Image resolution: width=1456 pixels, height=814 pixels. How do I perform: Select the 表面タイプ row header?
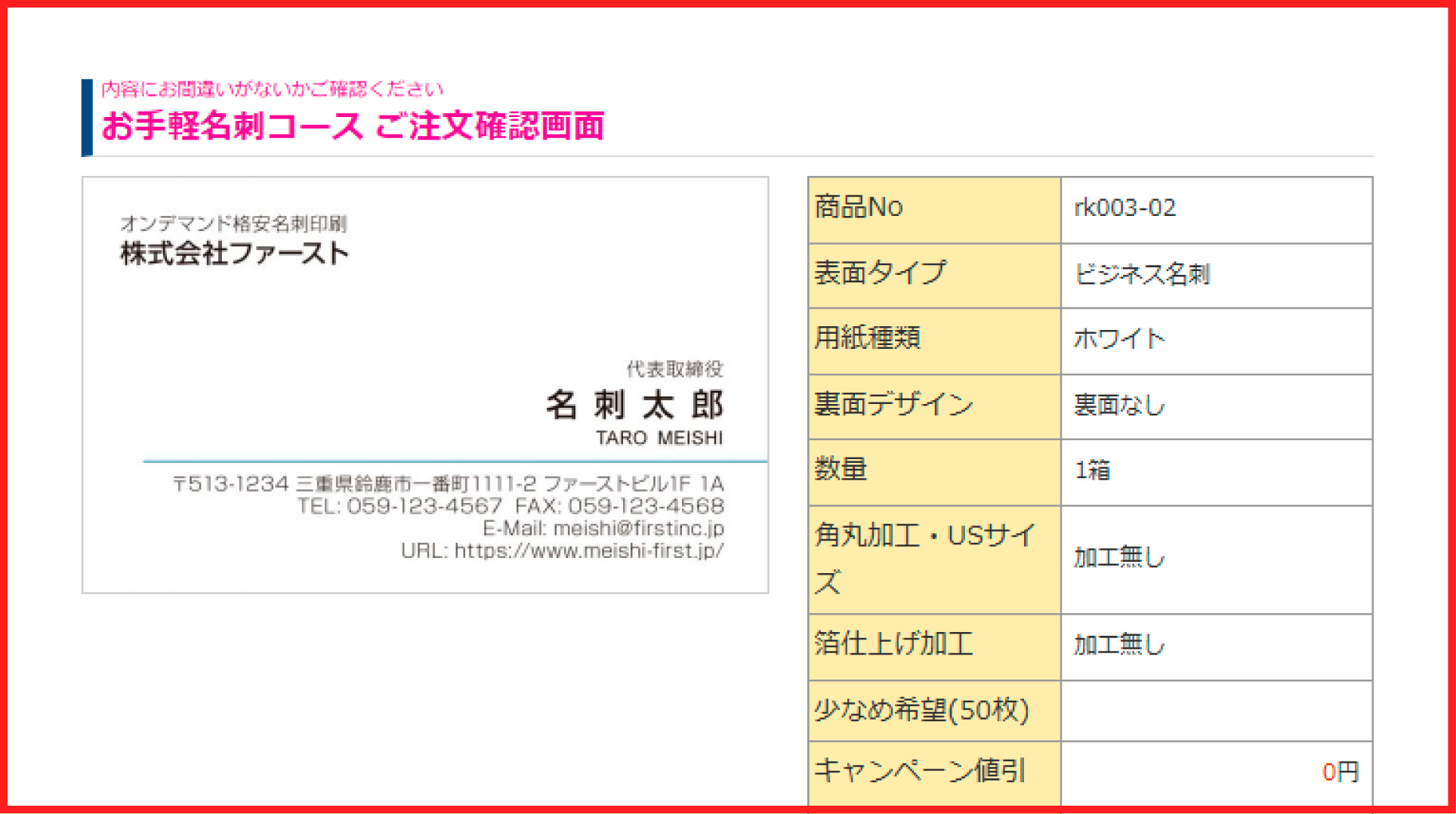pyautogui.click(x=933, y=274)
